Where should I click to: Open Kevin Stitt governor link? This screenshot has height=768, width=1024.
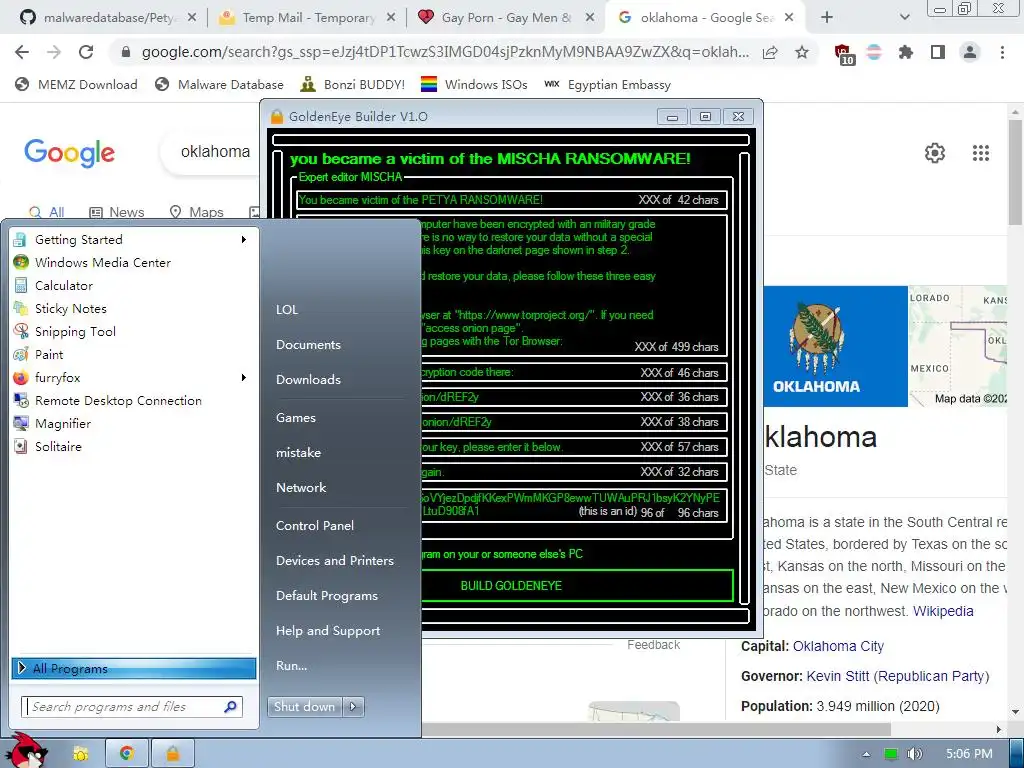tap(898, 676)
